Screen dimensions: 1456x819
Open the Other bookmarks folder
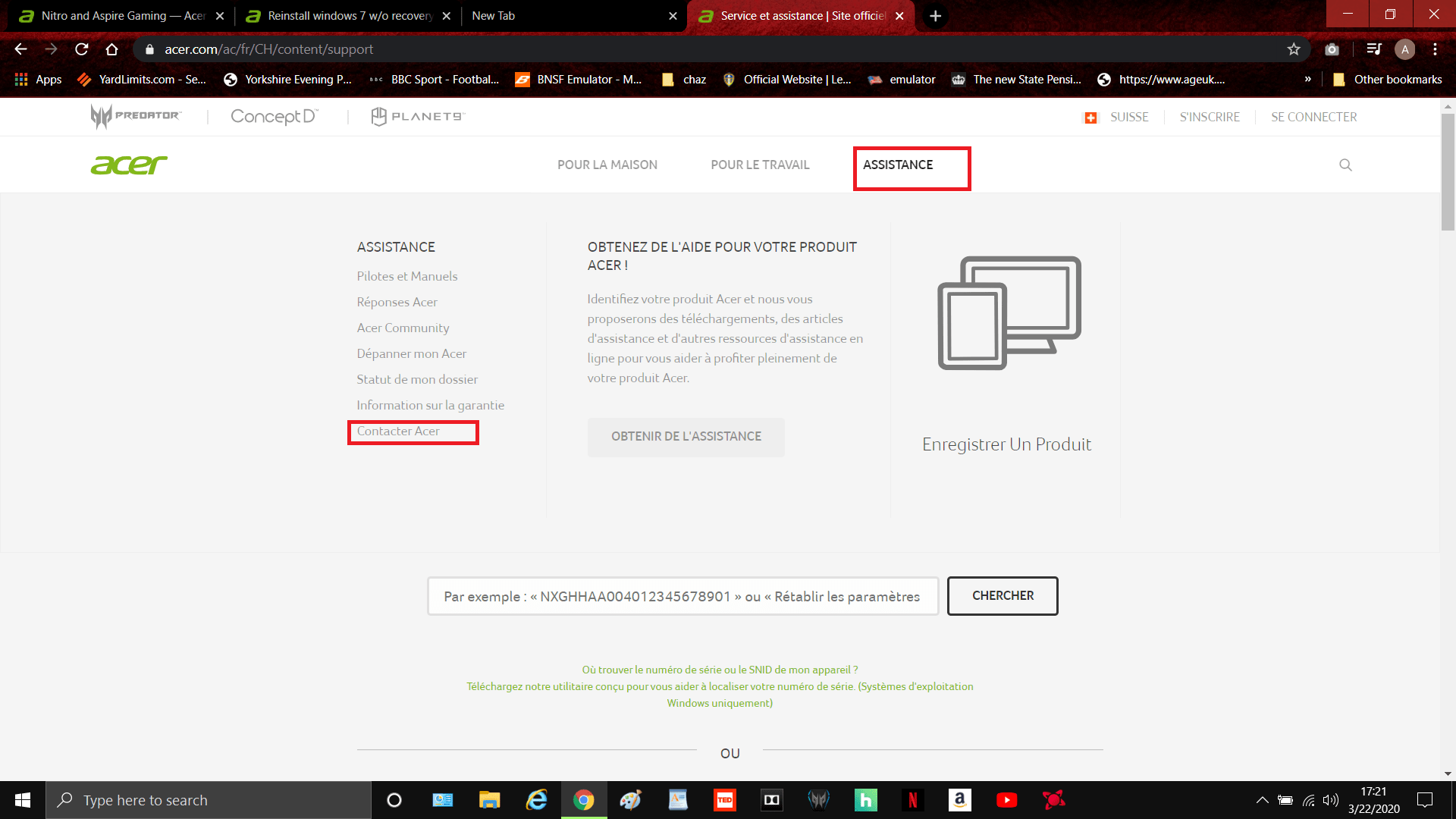[x=1387, y=80]
